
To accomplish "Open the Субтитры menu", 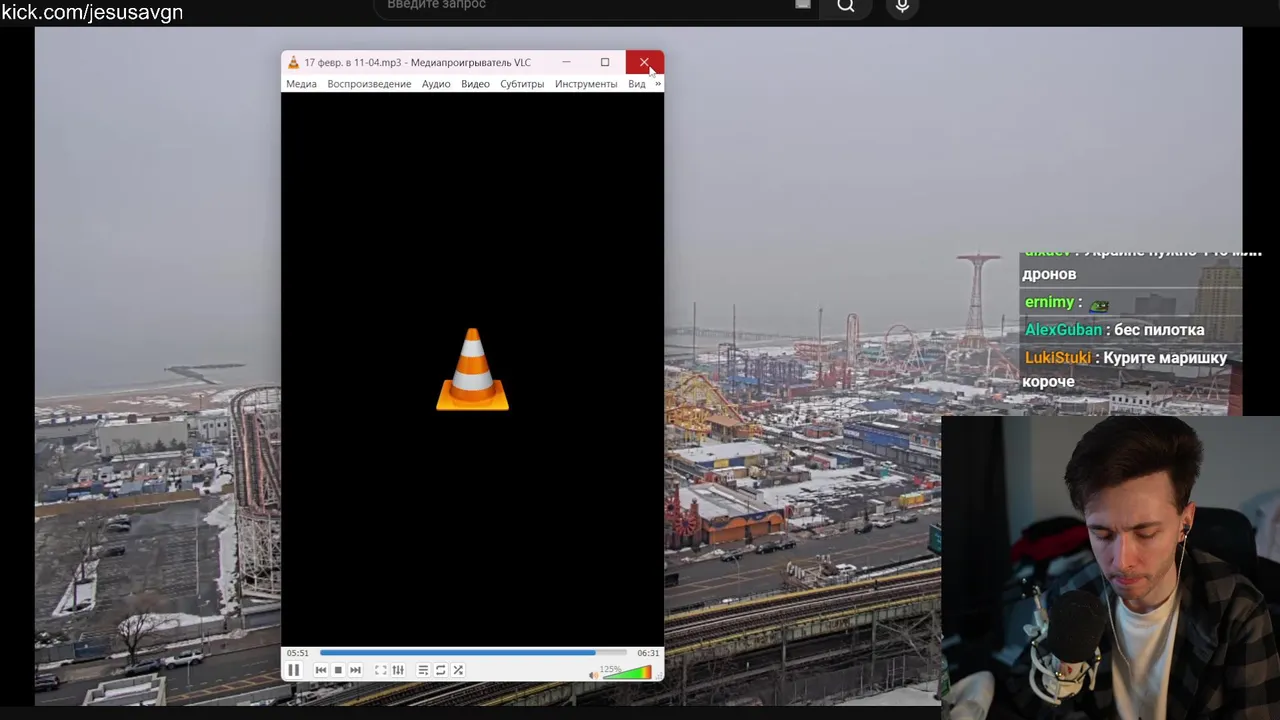I will 522,84.
